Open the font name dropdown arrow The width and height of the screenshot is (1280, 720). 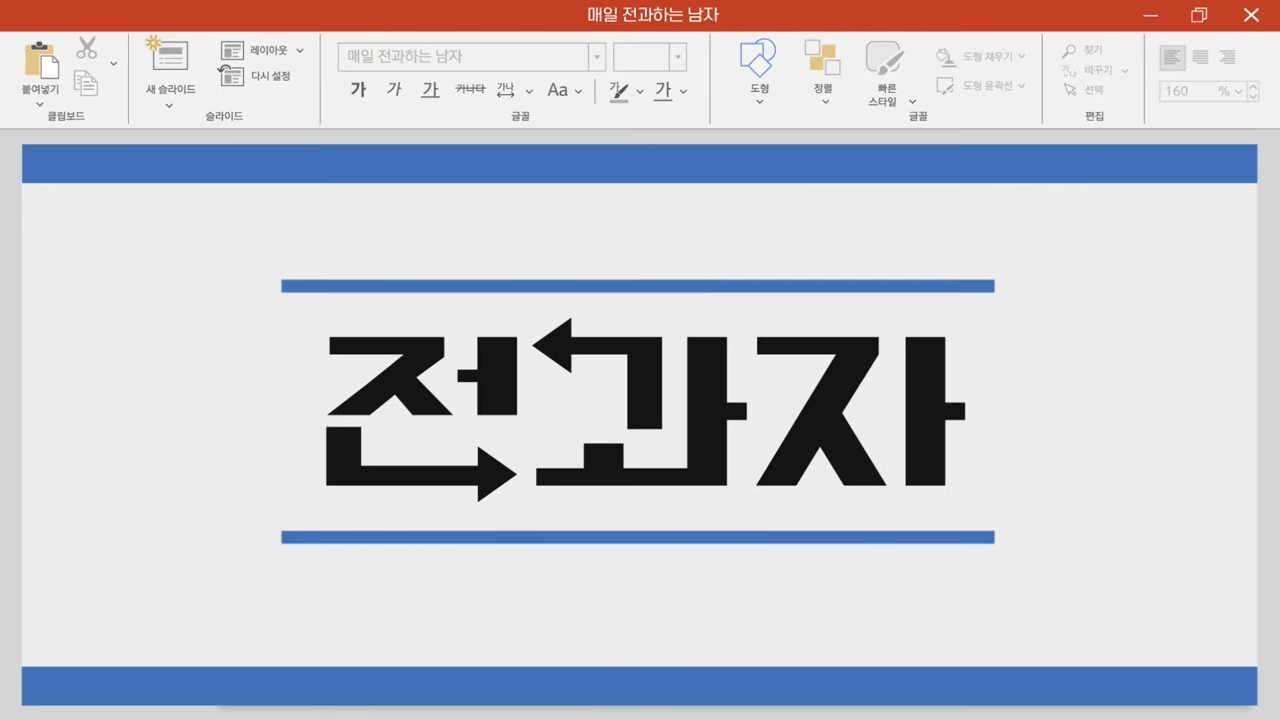(x=597, y=56)
